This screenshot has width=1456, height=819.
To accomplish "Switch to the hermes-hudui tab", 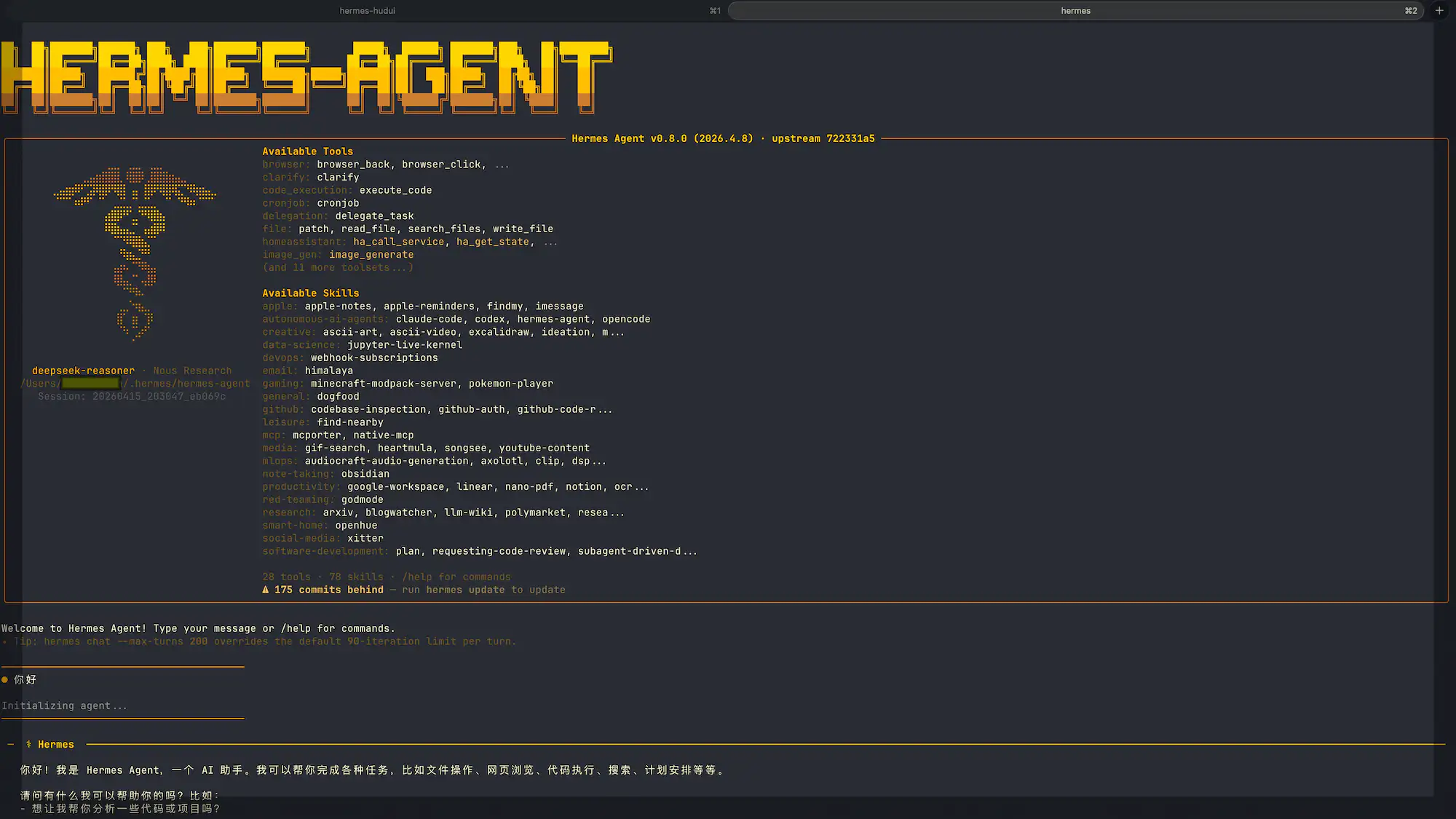I will click(x=367, y=11).
